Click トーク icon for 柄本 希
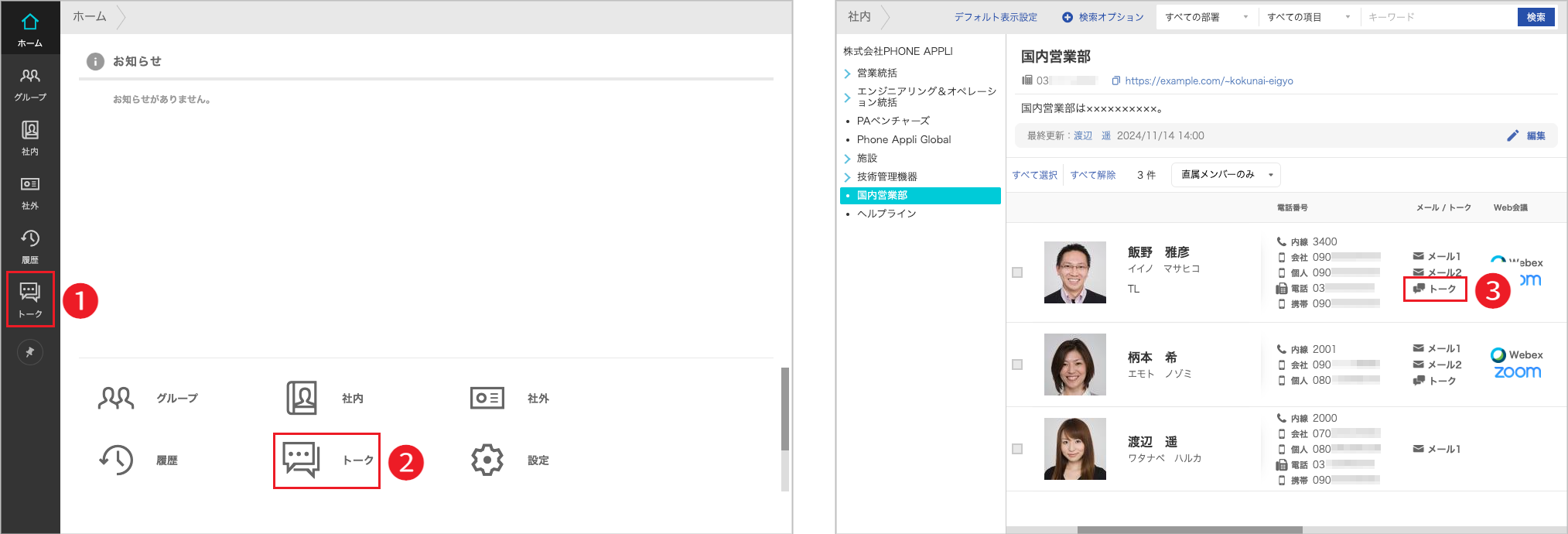The image size is (1568, 534). [1419, 381]
